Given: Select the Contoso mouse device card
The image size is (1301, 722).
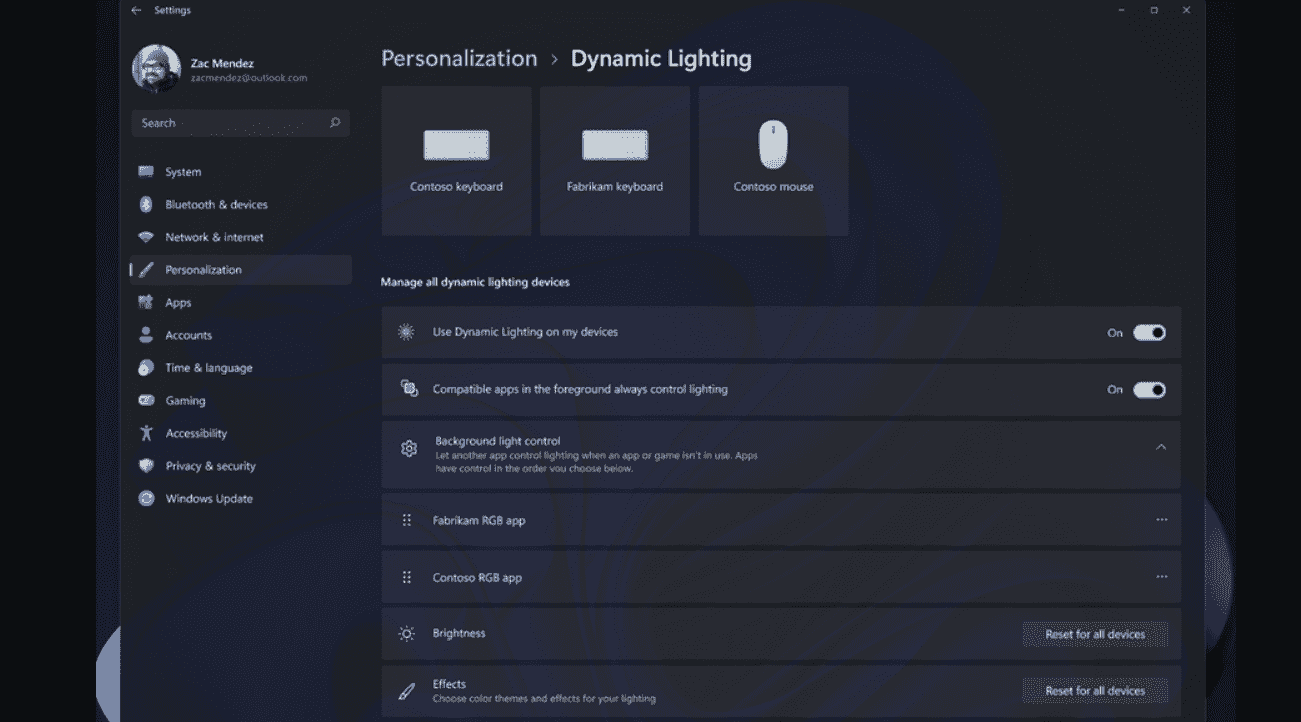Looking at the screenshot, I should click(774, 161).
